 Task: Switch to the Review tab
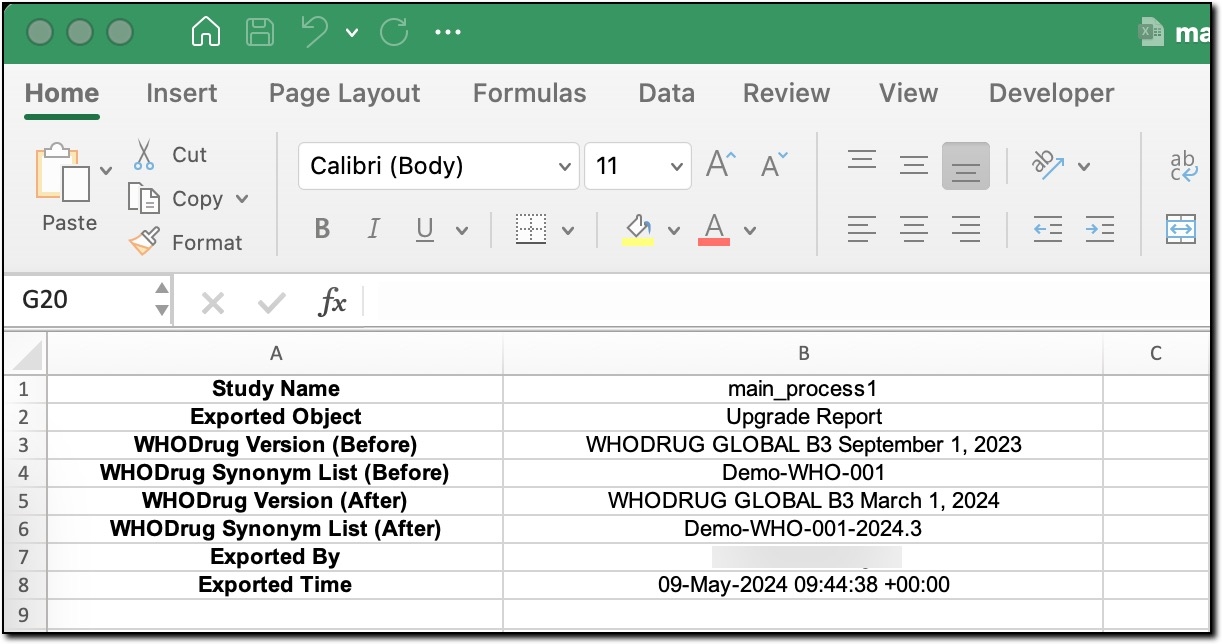786,93
